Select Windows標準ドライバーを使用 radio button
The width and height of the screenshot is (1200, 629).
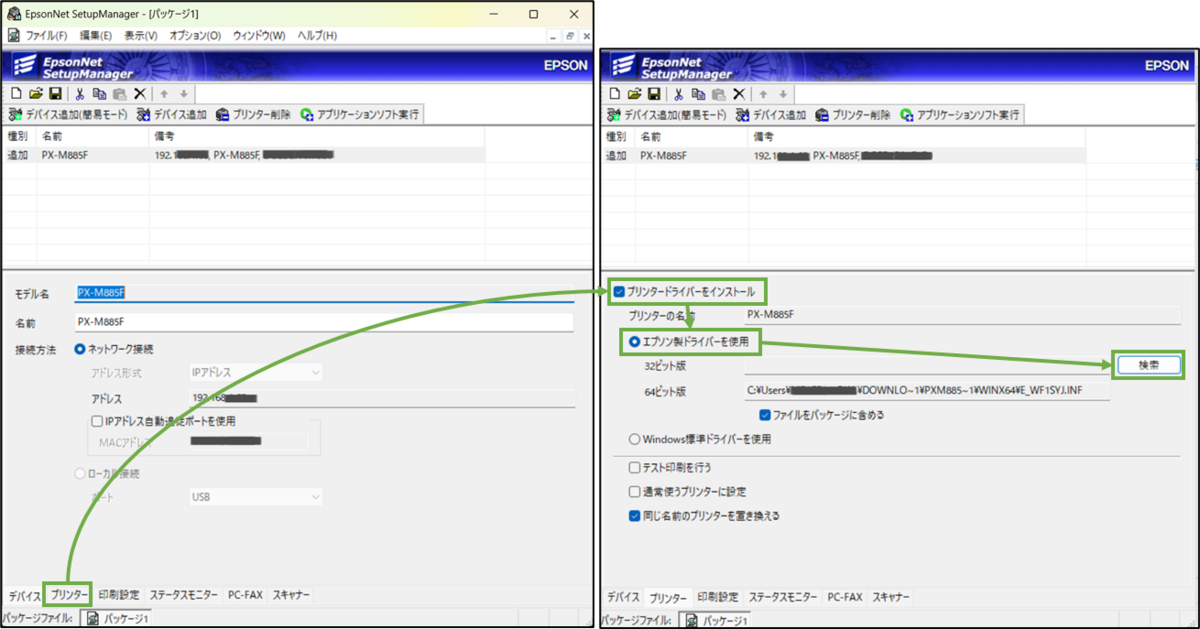(x=634, y=438)
